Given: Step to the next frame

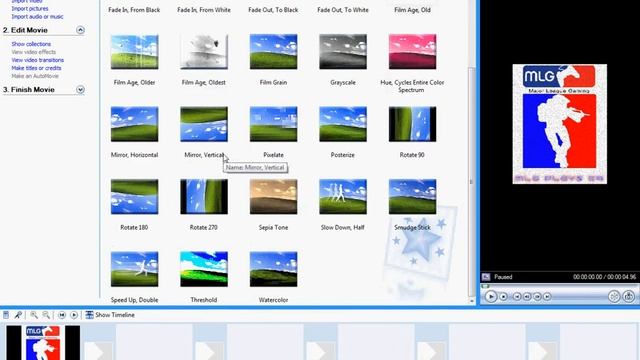Looking at the screenshot, I should tap(537, 297).
